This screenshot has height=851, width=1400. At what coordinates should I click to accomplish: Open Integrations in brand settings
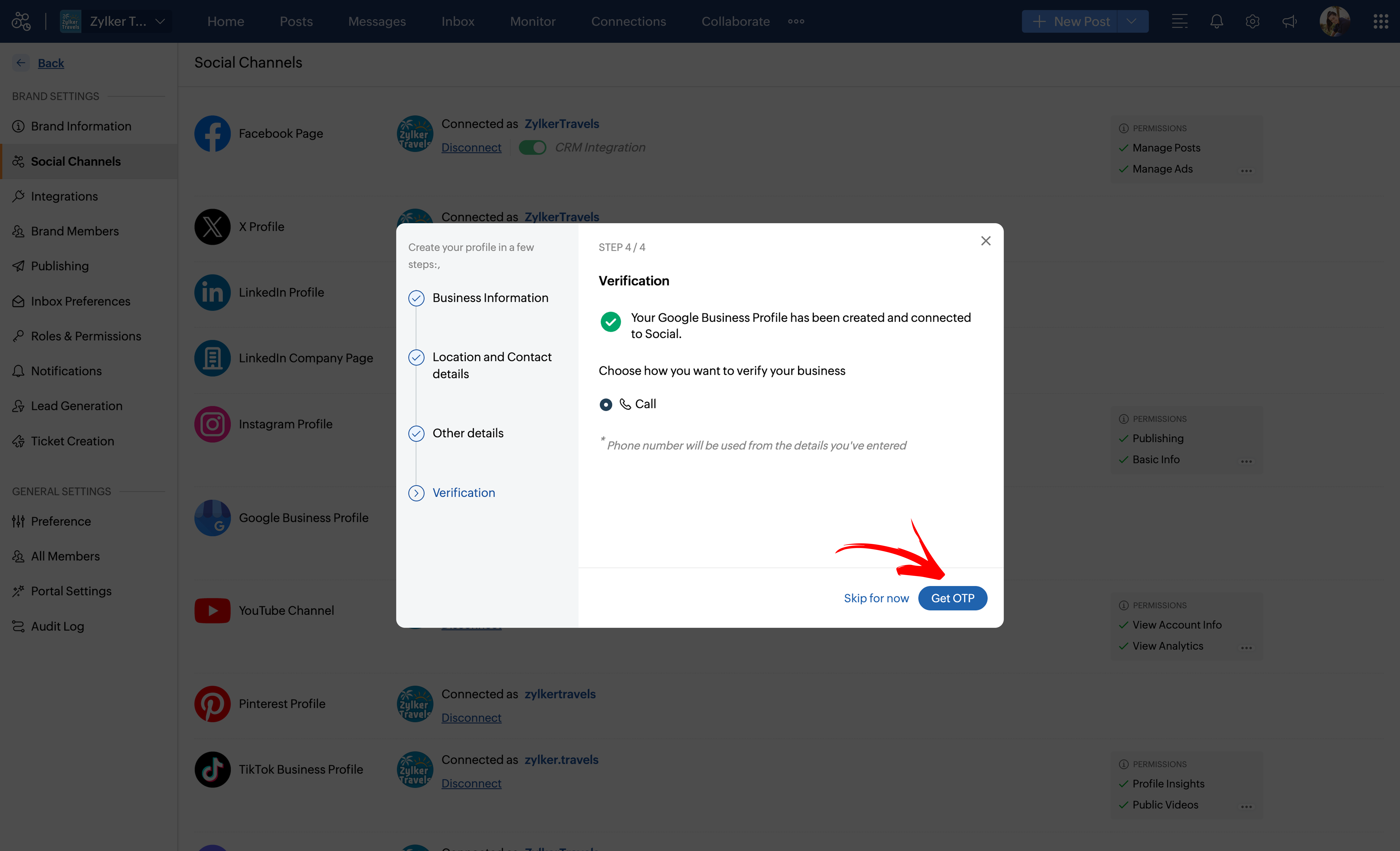64,196
